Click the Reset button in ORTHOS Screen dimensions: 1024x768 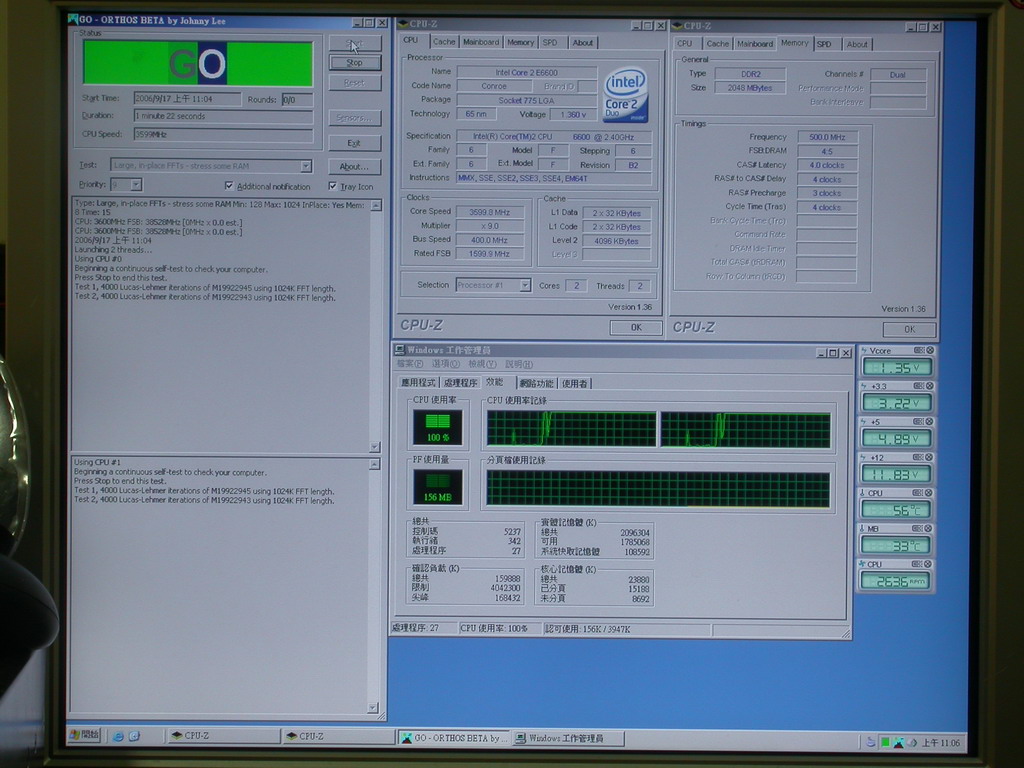(355, 83)
